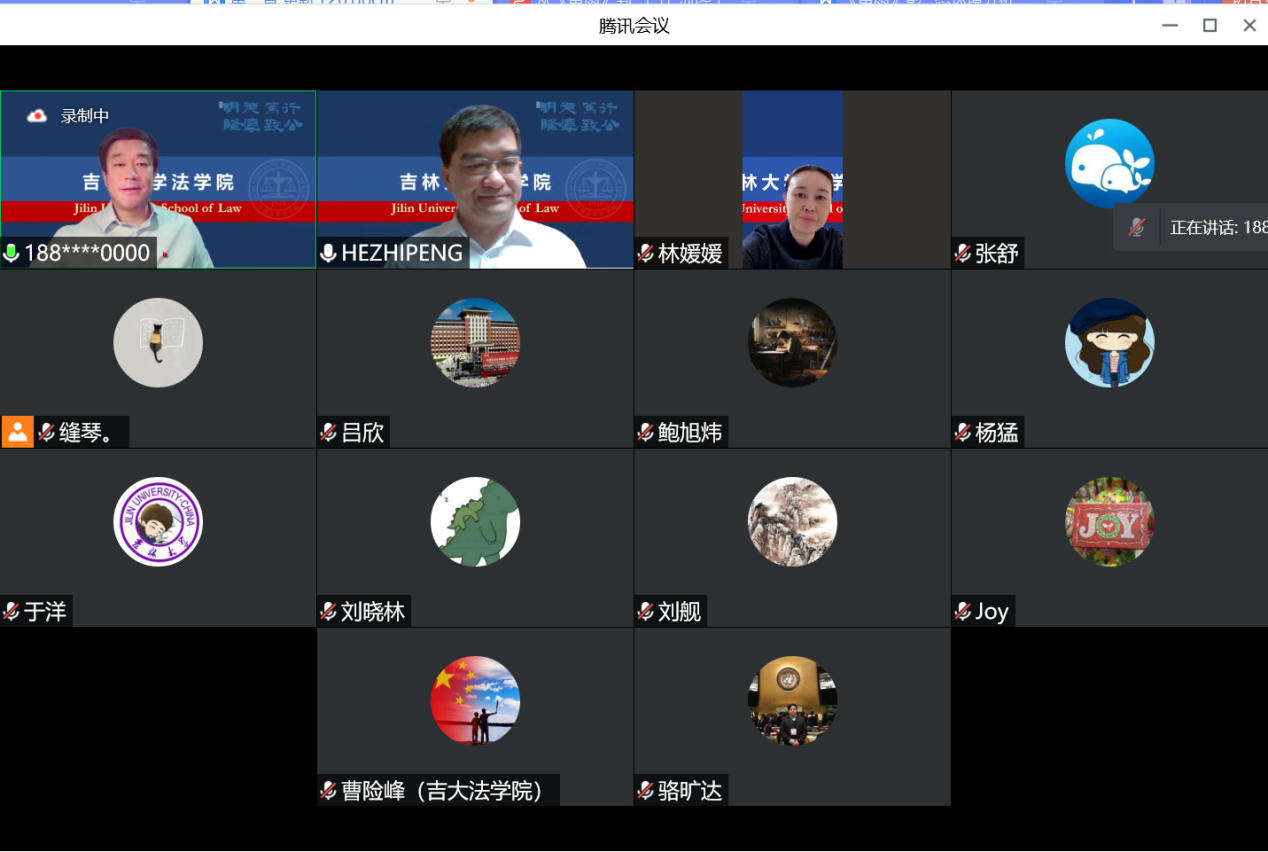Click muted microphone icon beside 刘晓林
Image resolution: width=1268 pixels, height=852 pixels.
(328, 611)
